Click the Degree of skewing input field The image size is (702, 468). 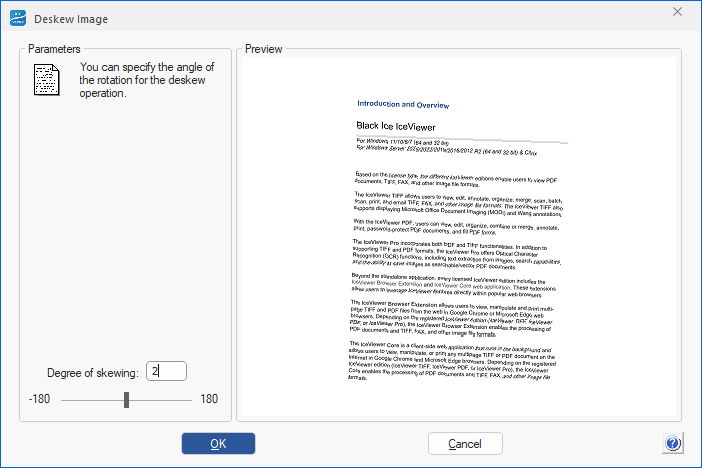click(166, 371)
